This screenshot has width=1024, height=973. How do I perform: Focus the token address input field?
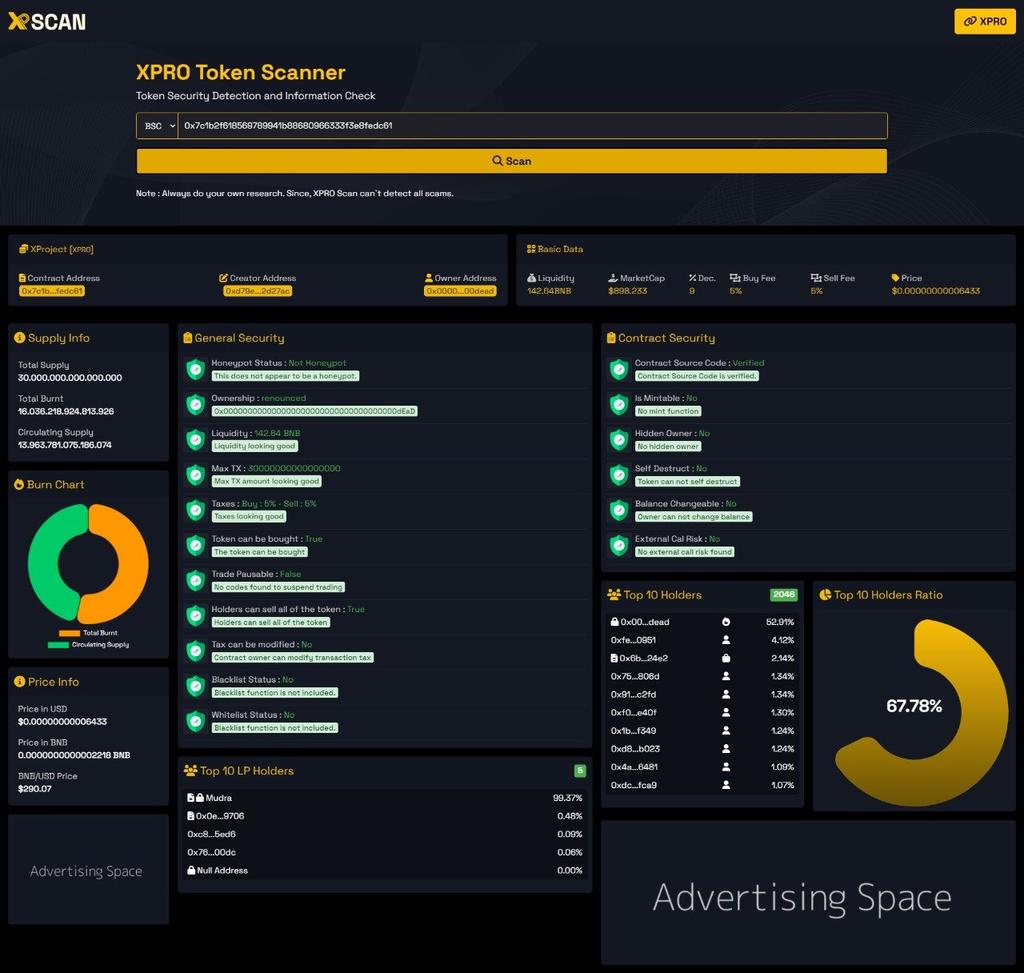(532, 125)
